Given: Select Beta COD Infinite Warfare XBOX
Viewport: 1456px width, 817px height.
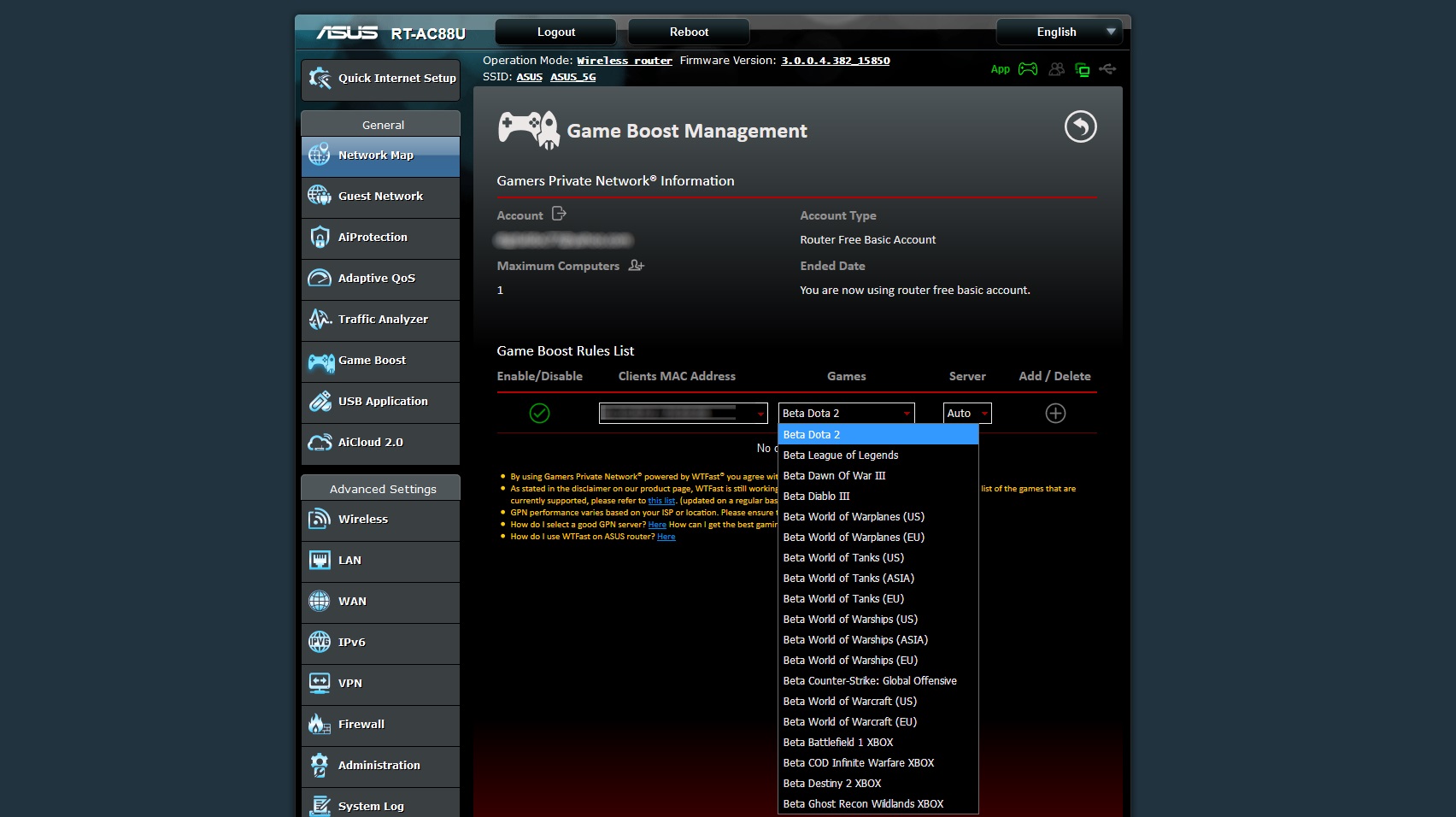Looking at the screenshot, I should 878,763.
